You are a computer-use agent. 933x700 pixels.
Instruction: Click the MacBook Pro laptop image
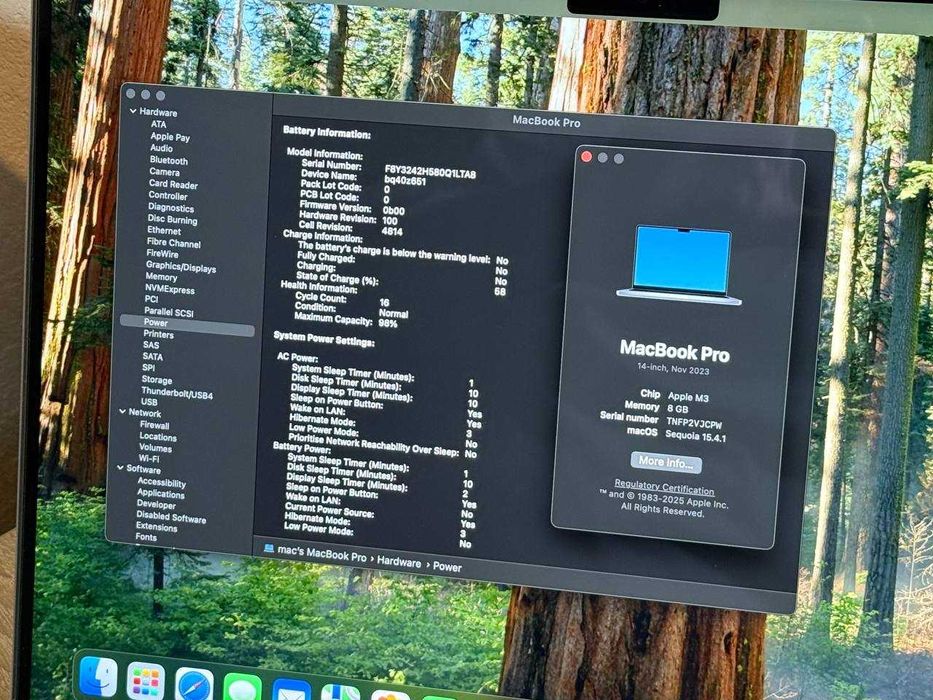[x=681, y=265]
